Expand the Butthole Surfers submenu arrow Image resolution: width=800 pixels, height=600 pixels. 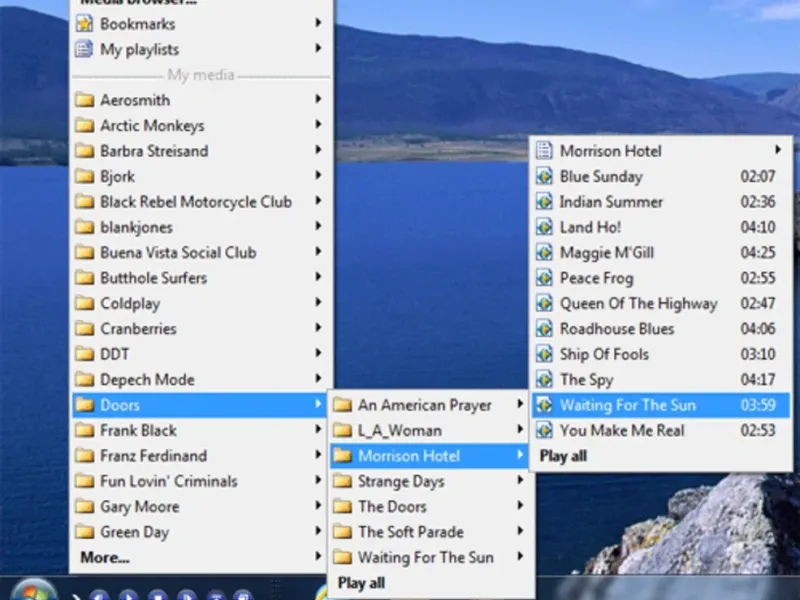click(318, 277)
